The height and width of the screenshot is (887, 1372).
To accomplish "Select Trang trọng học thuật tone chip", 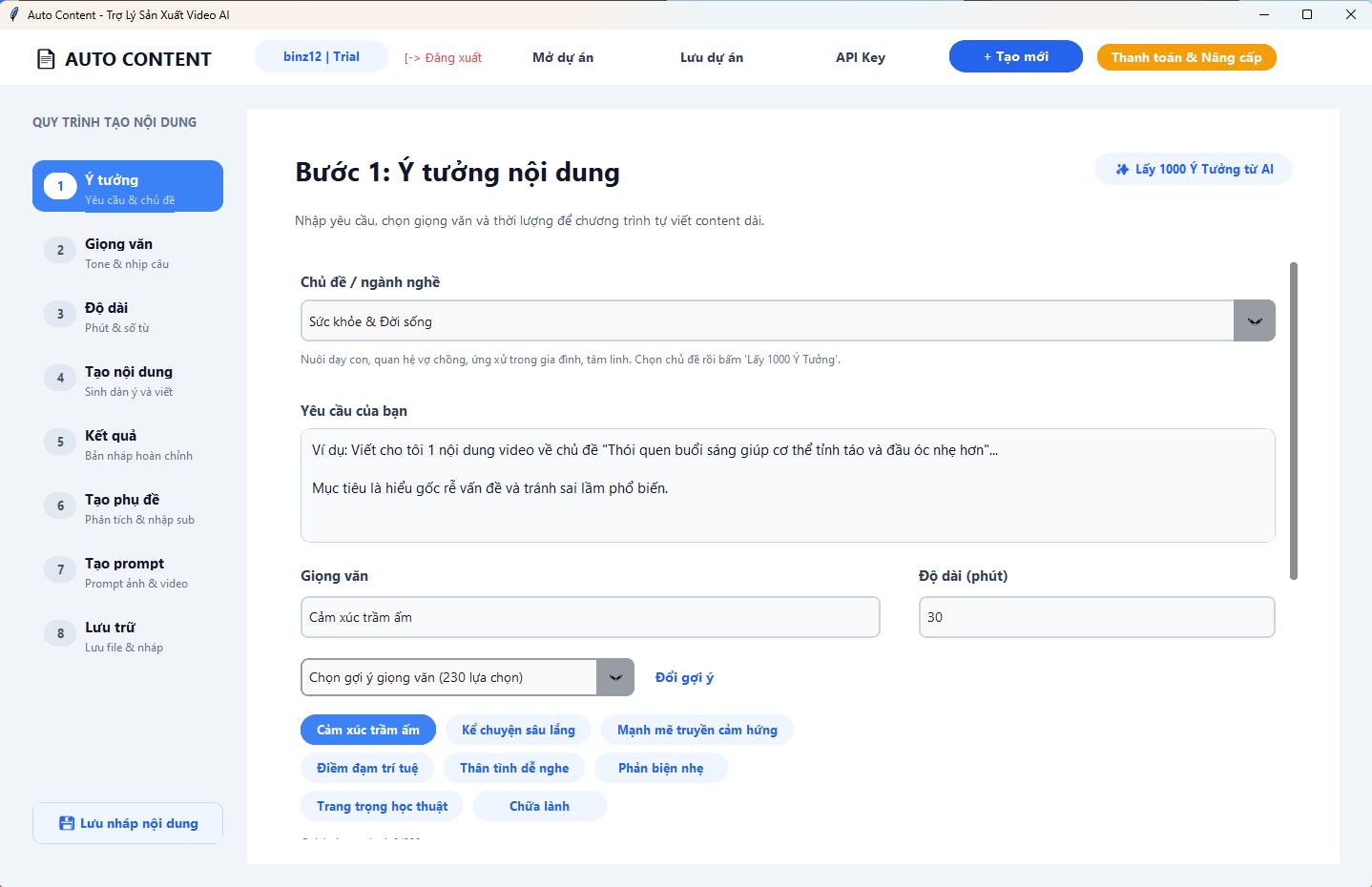I will click(x=382, y=806).
